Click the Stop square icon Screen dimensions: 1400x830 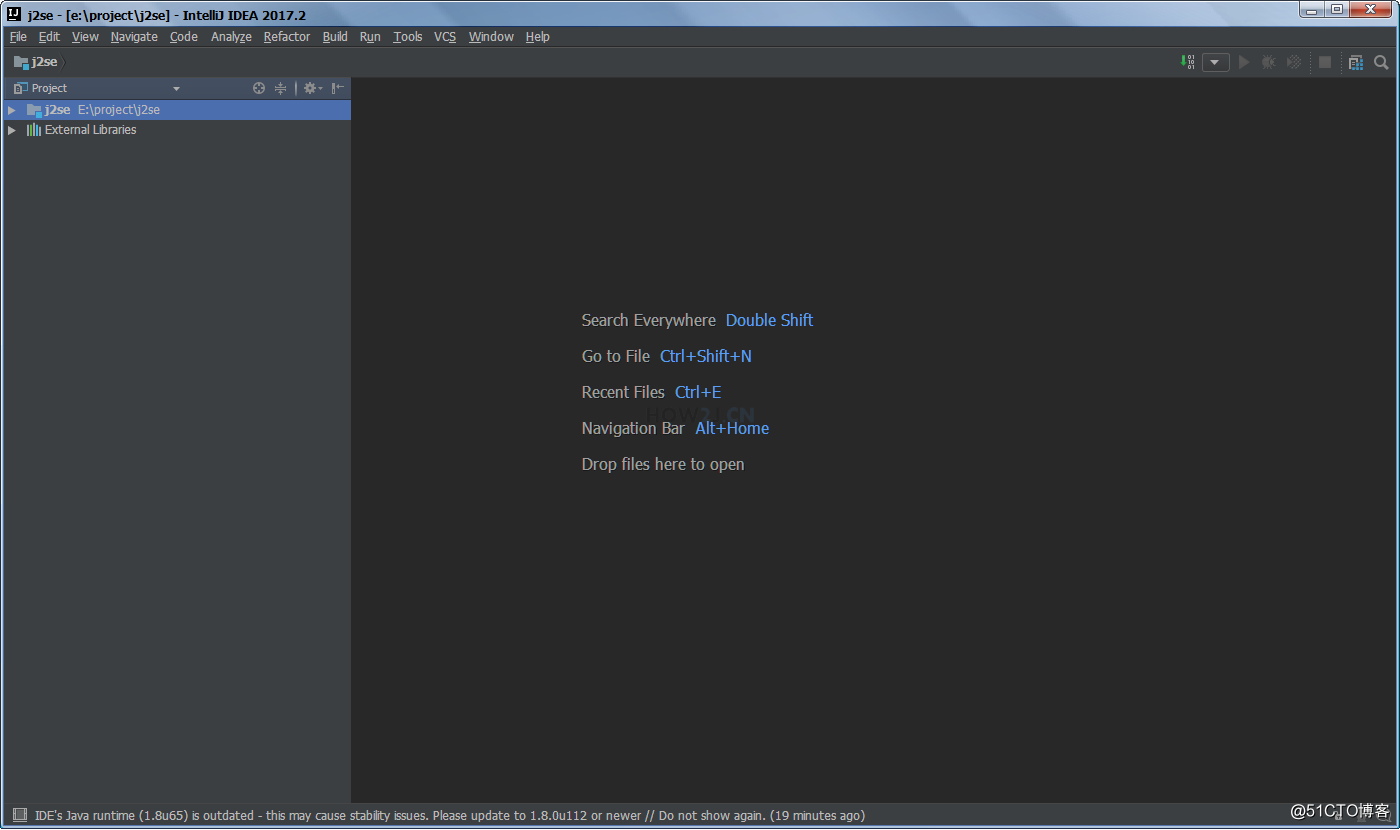pyautogui.click(x=1325, y=62)
